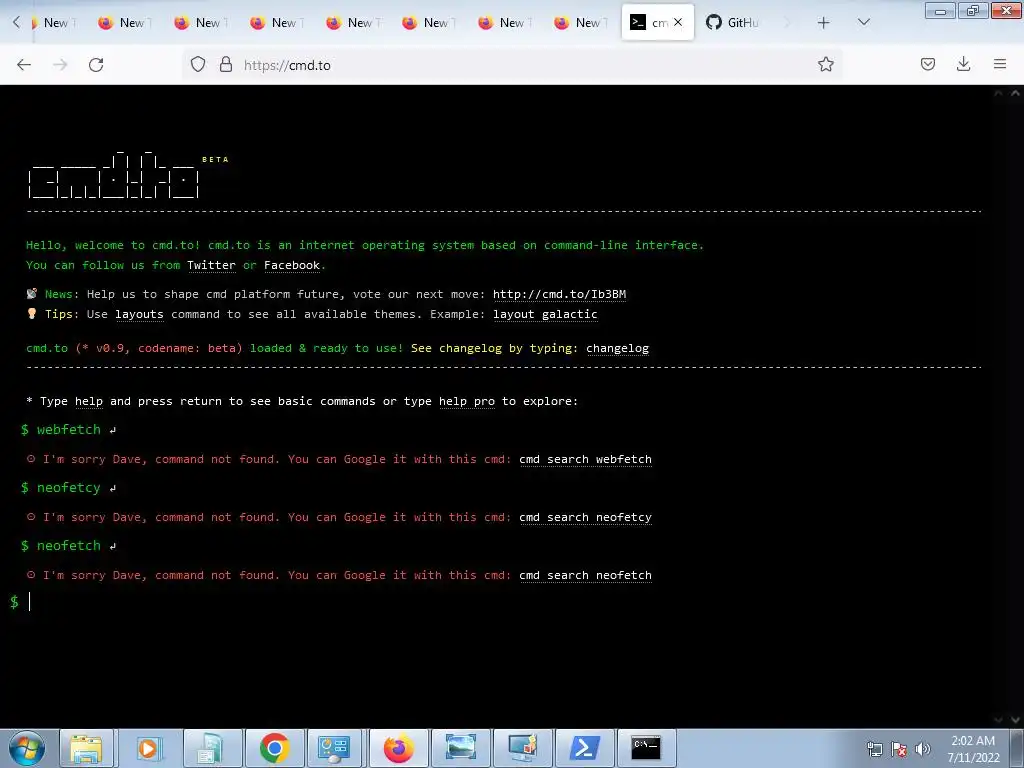Image resolution: width=1024 pixels, height=768 pixels.
Task: Go back with the browser back arrow
Action: click(x=24, y=65)
